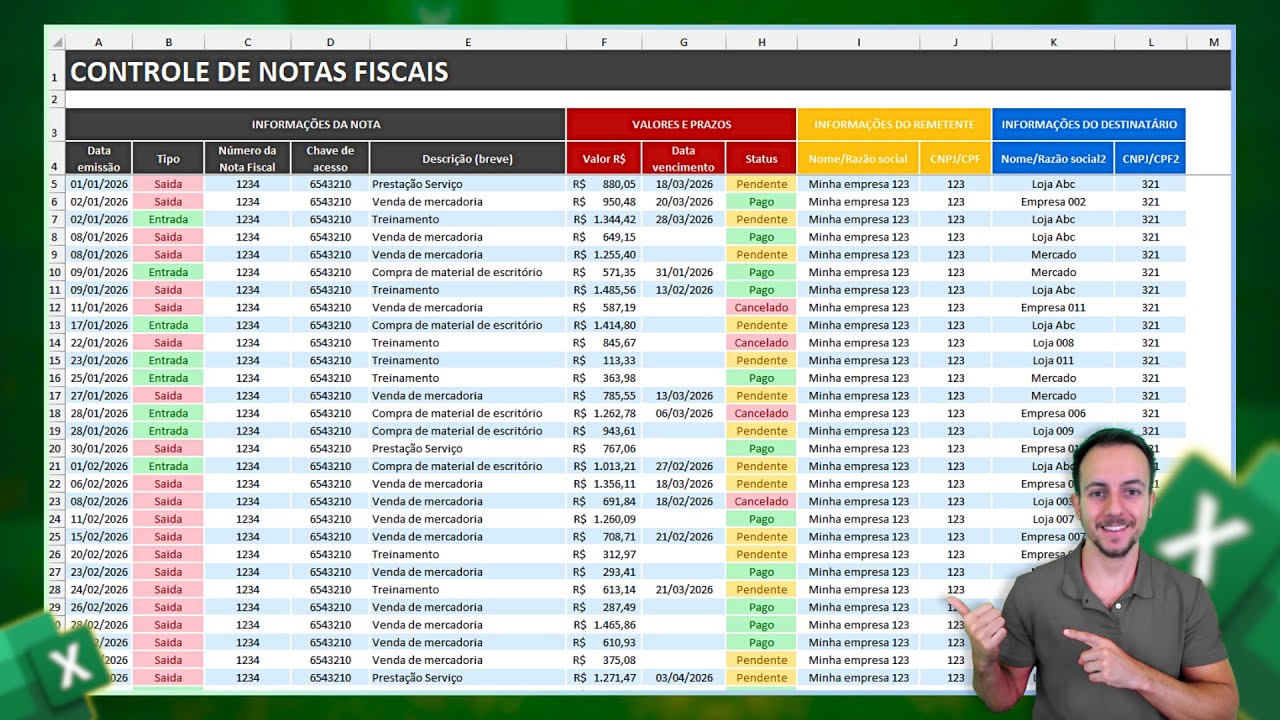
Task: Click the Select All corner triangle
Action: pos(57,42)
